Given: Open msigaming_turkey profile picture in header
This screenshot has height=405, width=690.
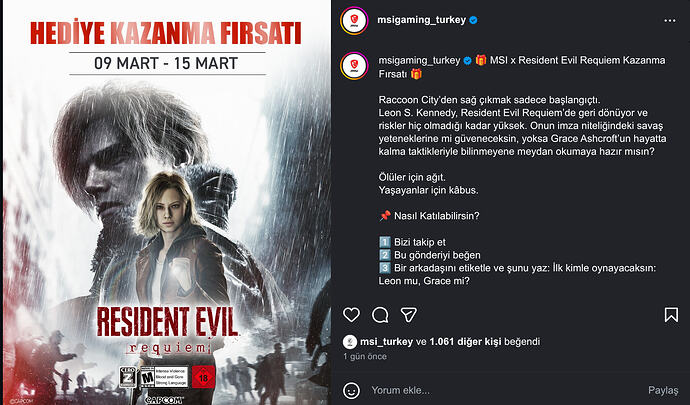Looking at the screenshot, I should [x=354, y=20].
